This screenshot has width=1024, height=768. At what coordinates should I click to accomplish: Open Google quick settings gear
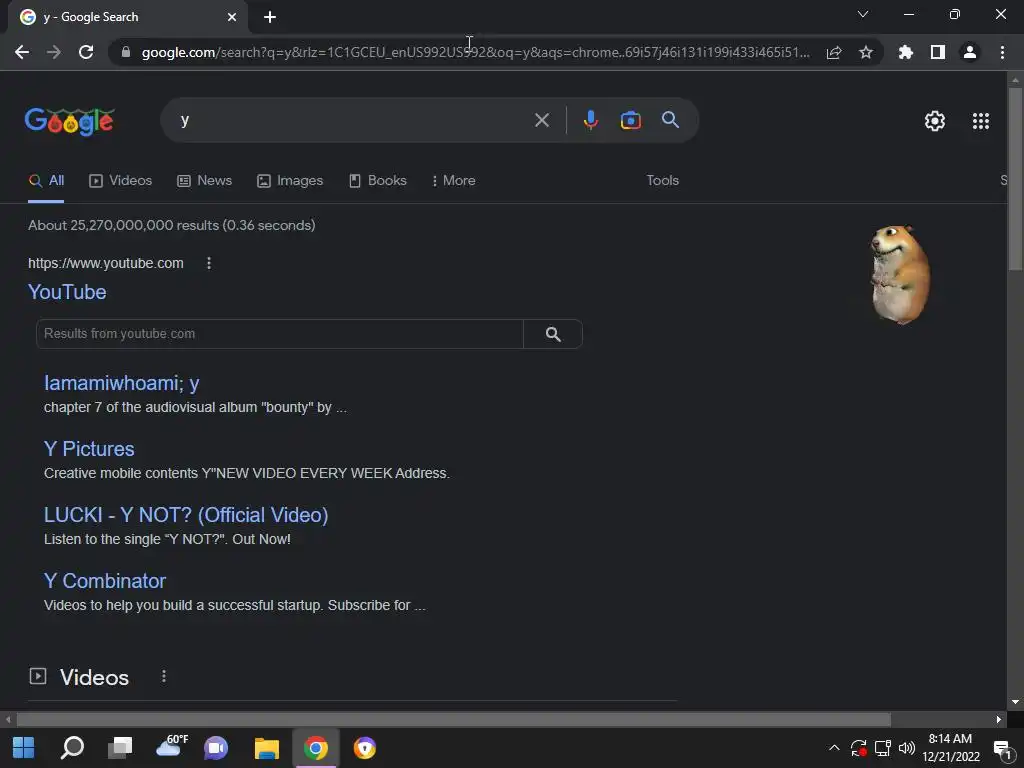click(935, 121)
